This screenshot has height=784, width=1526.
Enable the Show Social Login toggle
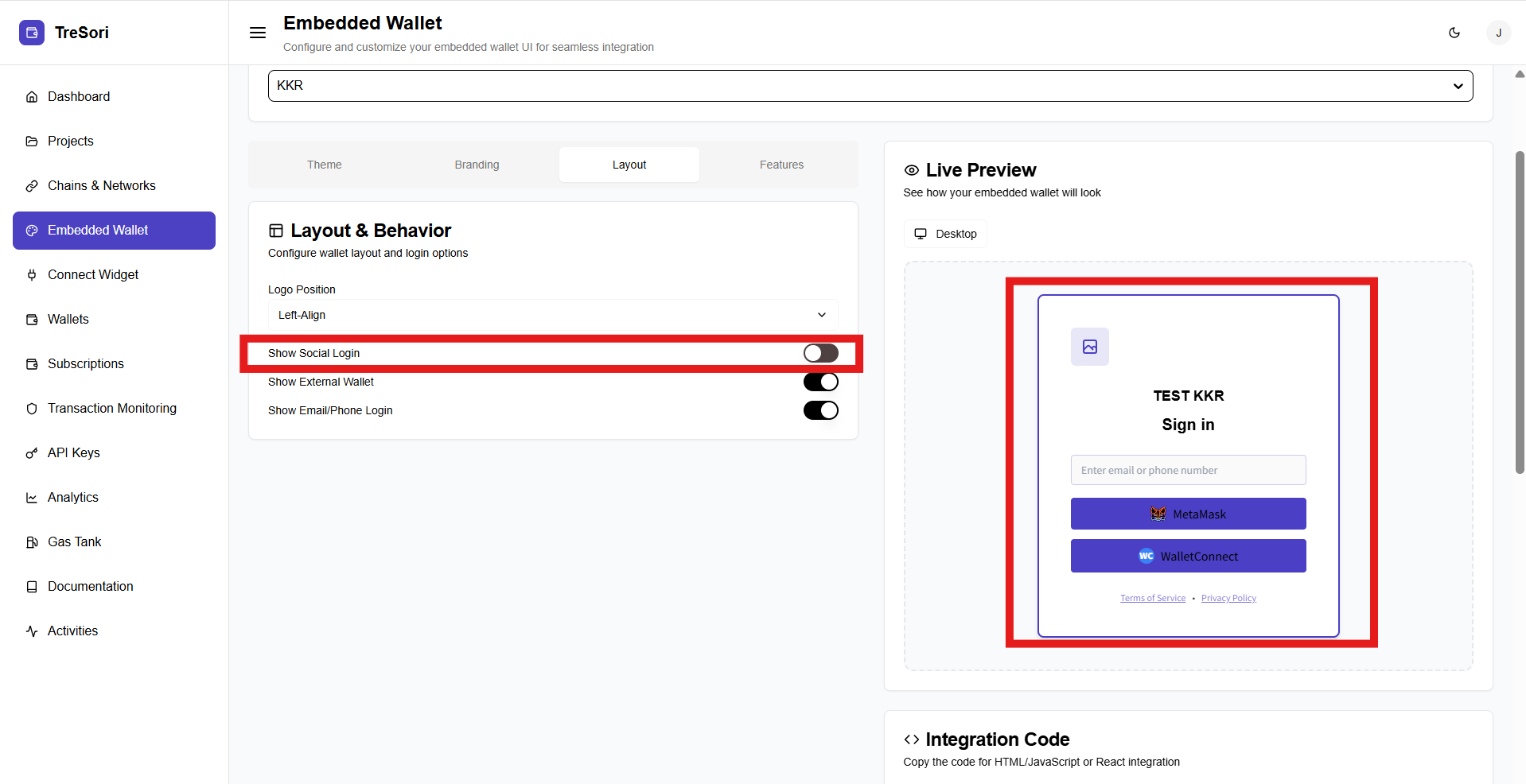(x=820, y=353)
